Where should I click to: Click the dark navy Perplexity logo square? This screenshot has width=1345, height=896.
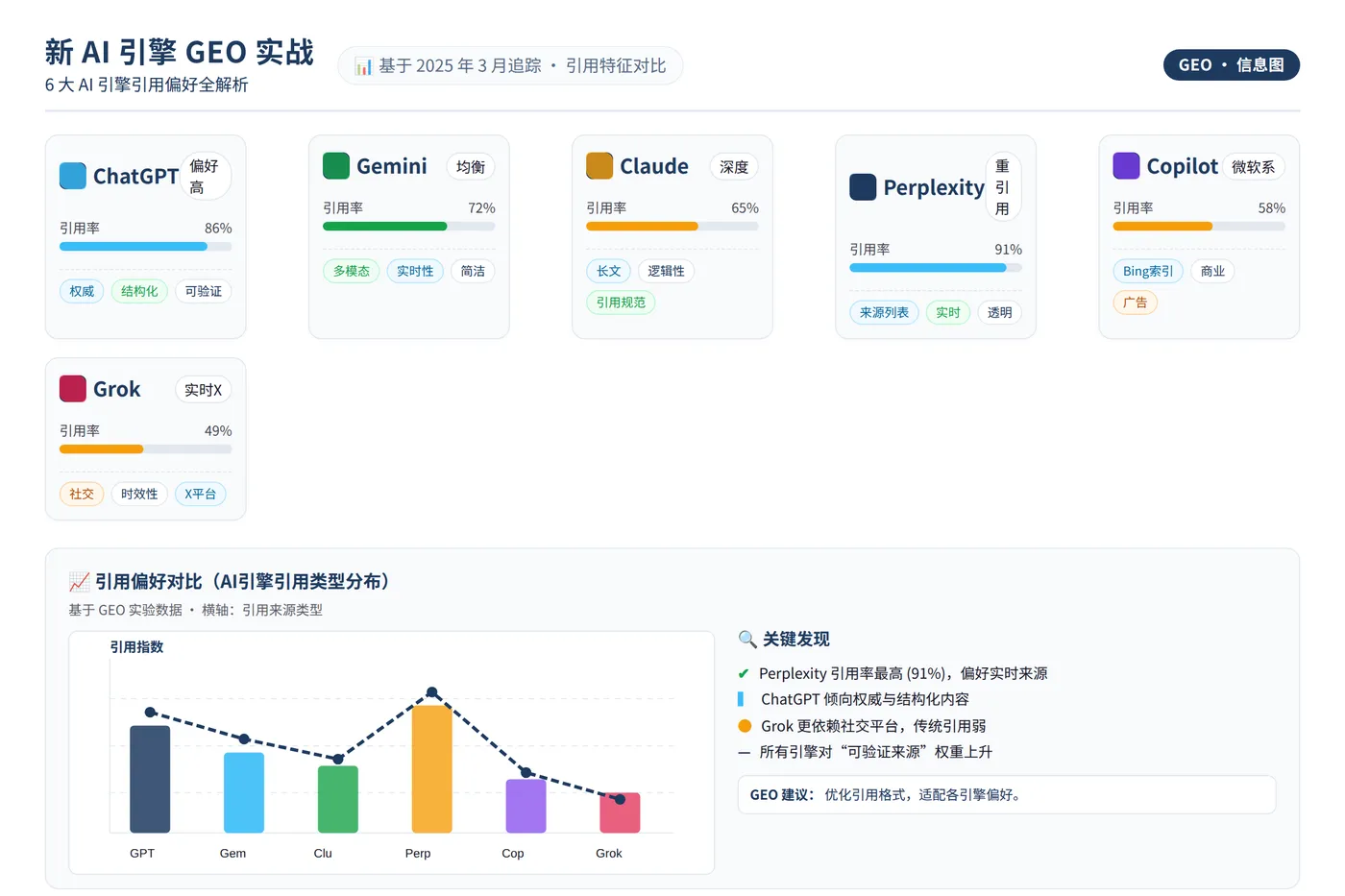tap(863, 187)
